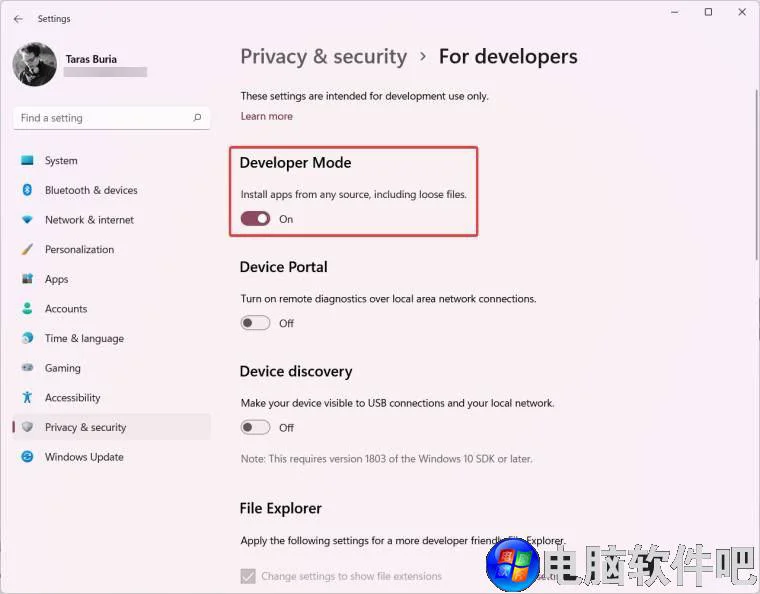Open the Apps settings category
760x594 pixels.
(111, 279)
